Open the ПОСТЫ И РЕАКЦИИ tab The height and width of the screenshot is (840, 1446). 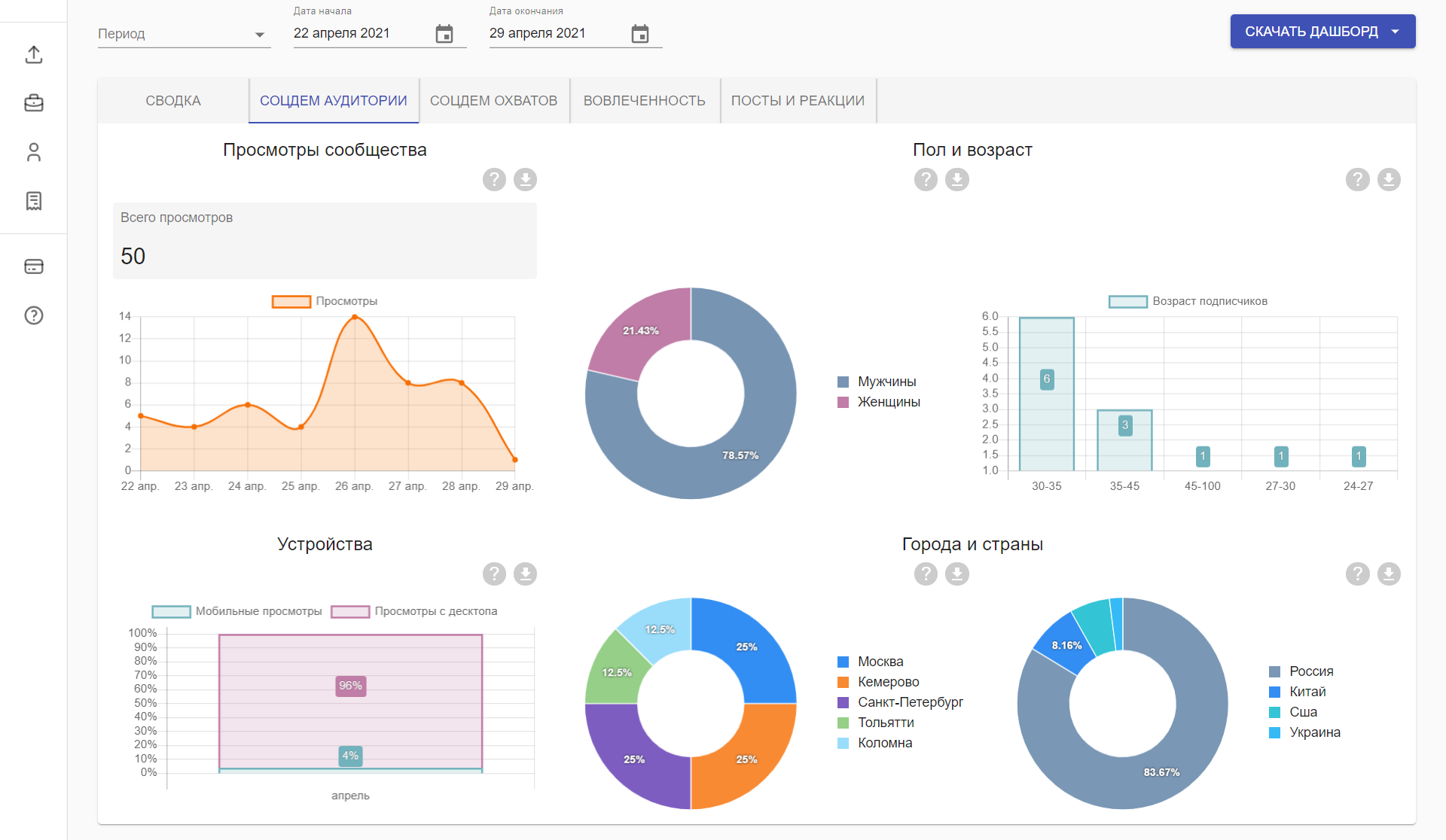(x=798, y=101)
